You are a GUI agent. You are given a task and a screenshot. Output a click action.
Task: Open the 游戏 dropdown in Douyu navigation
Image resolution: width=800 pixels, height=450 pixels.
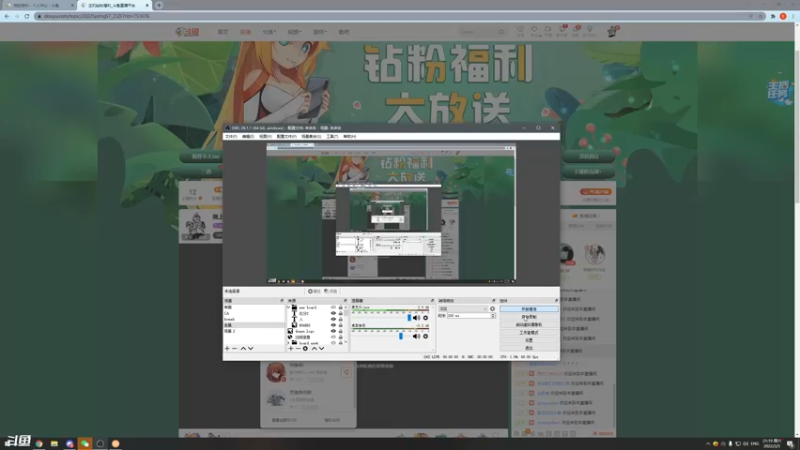[x=319, y=32]
